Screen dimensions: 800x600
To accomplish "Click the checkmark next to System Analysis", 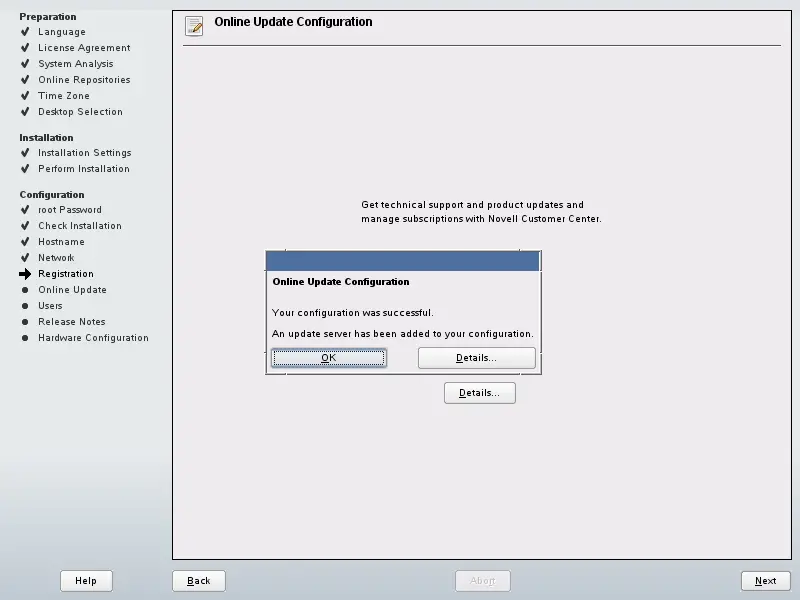I will tap(25, 64).
